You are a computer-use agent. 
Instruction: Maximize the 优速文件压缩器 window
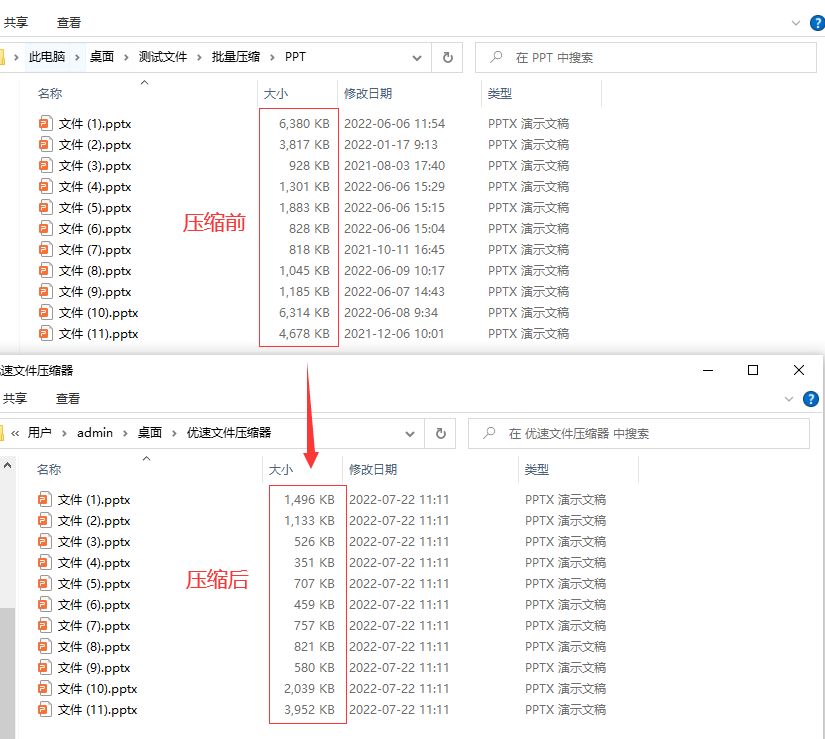(753, 370)
